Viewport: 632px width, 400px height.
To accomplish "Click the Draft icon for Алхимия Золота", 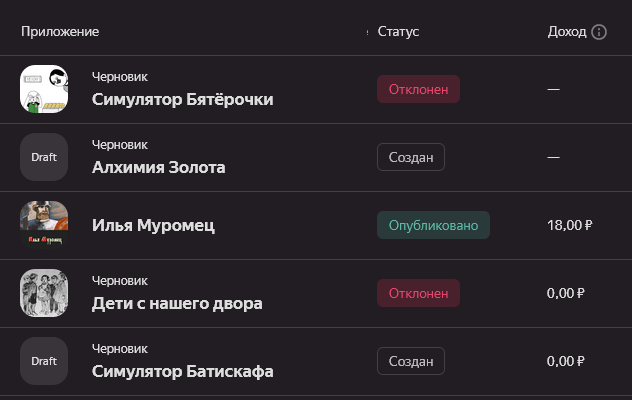I will coord(44,157).
